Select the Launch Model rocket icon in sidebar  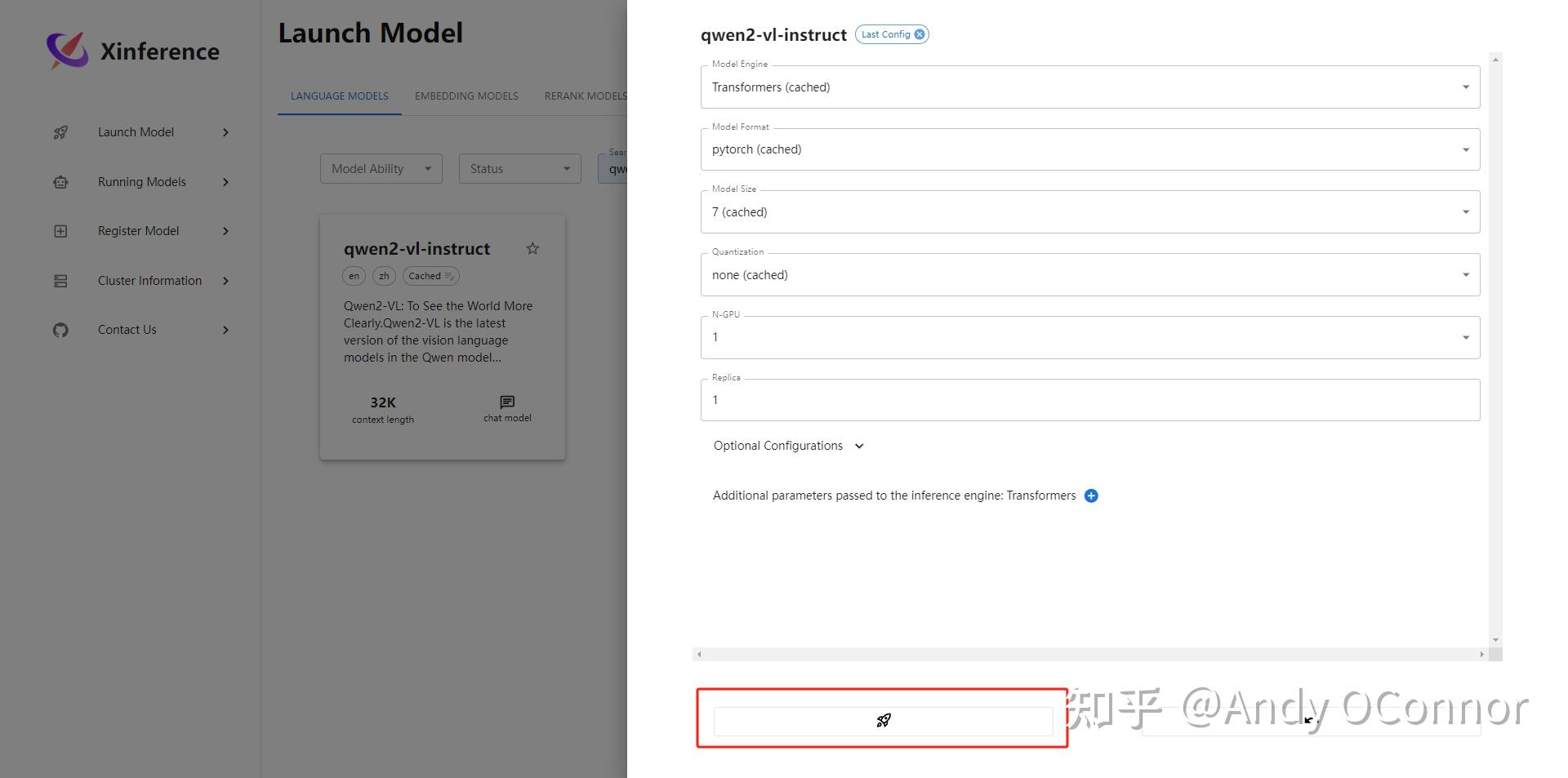pos(60,131)
